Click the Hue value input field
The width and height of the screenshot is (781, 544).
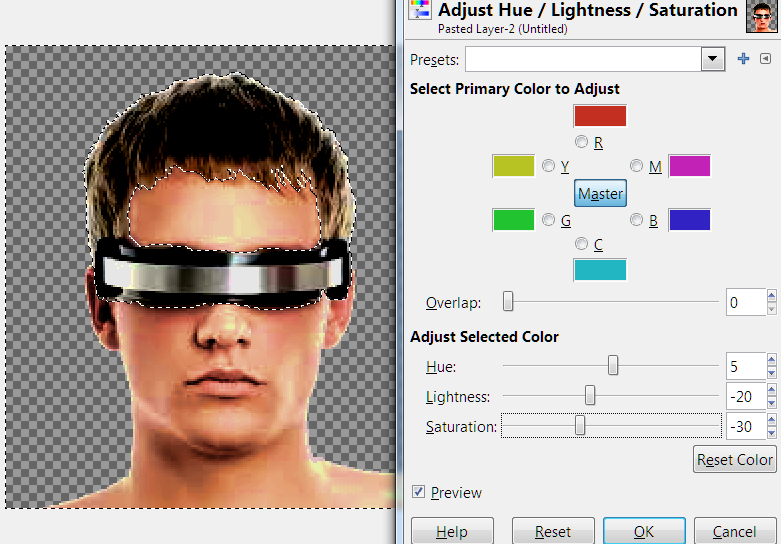[x=745, y=366]
